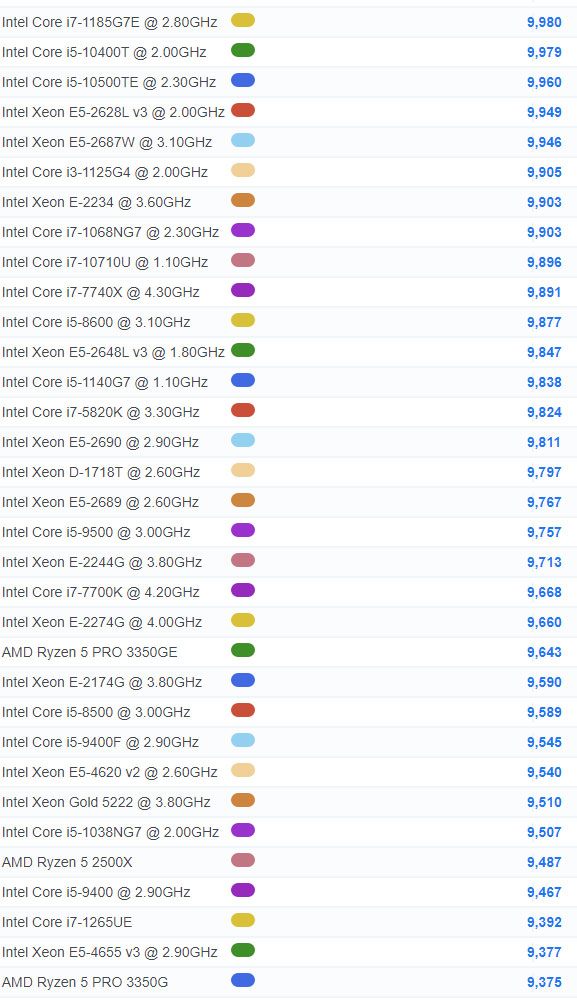Click the pink swatch beside Xeon E-2244G
This screenshot has width=577, height=1000.
243,560
